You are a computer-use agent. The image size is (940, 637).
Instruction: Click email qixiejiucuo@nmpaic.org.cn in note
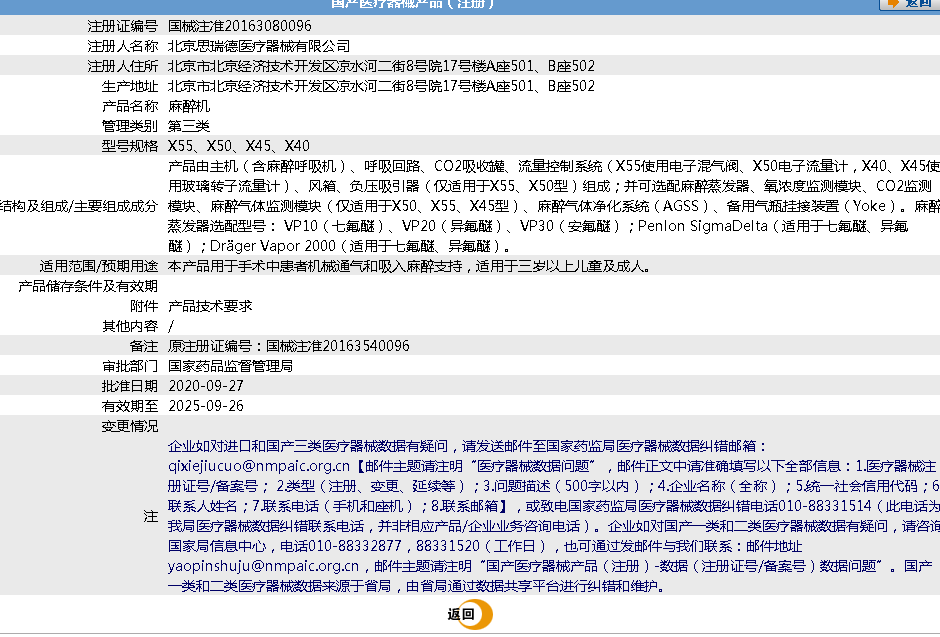click(259, 466)
